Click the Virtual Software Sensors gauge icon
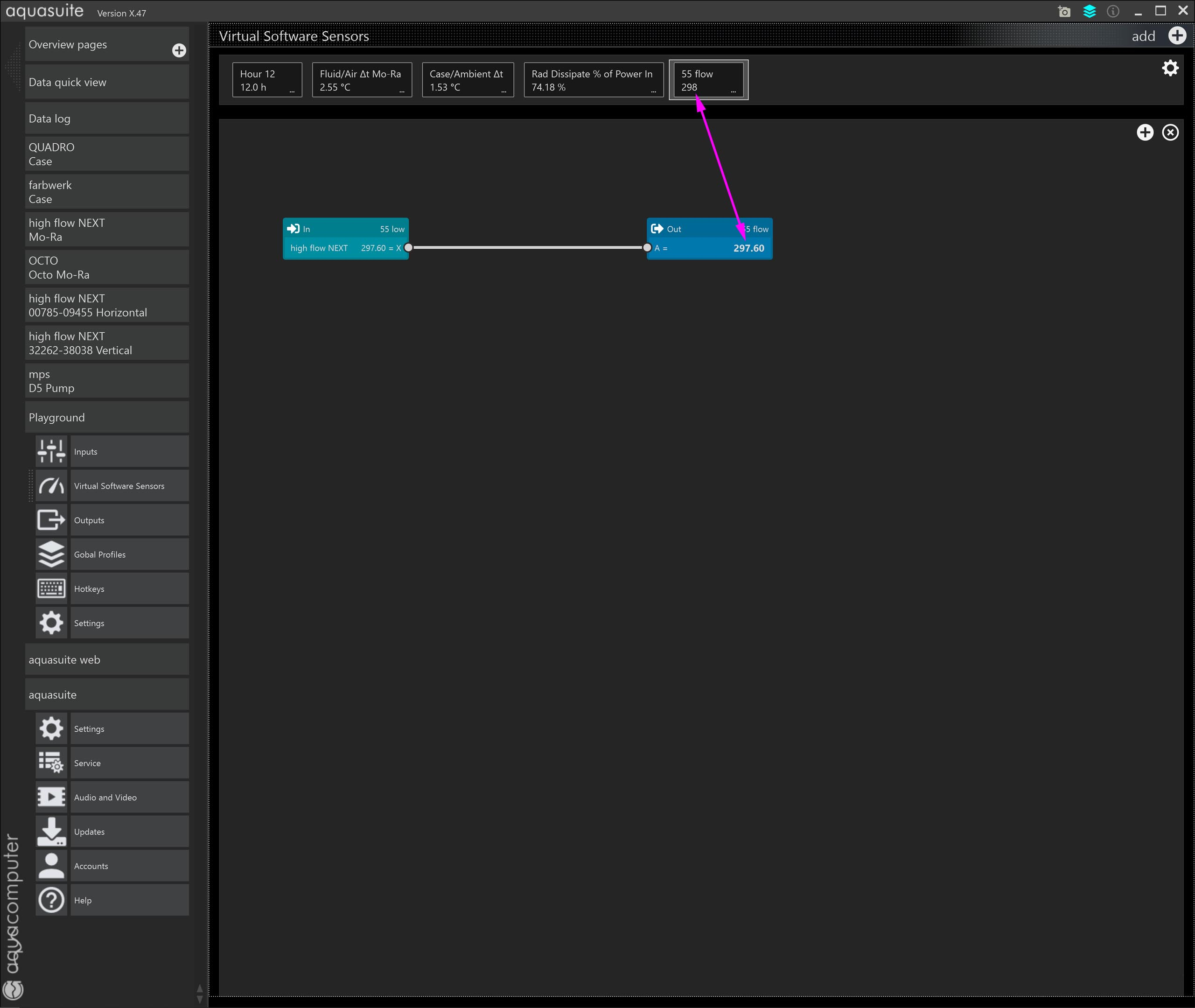Image resolution: width=1195 pixels, height=1008 pixels. click(x=51, y=486)
